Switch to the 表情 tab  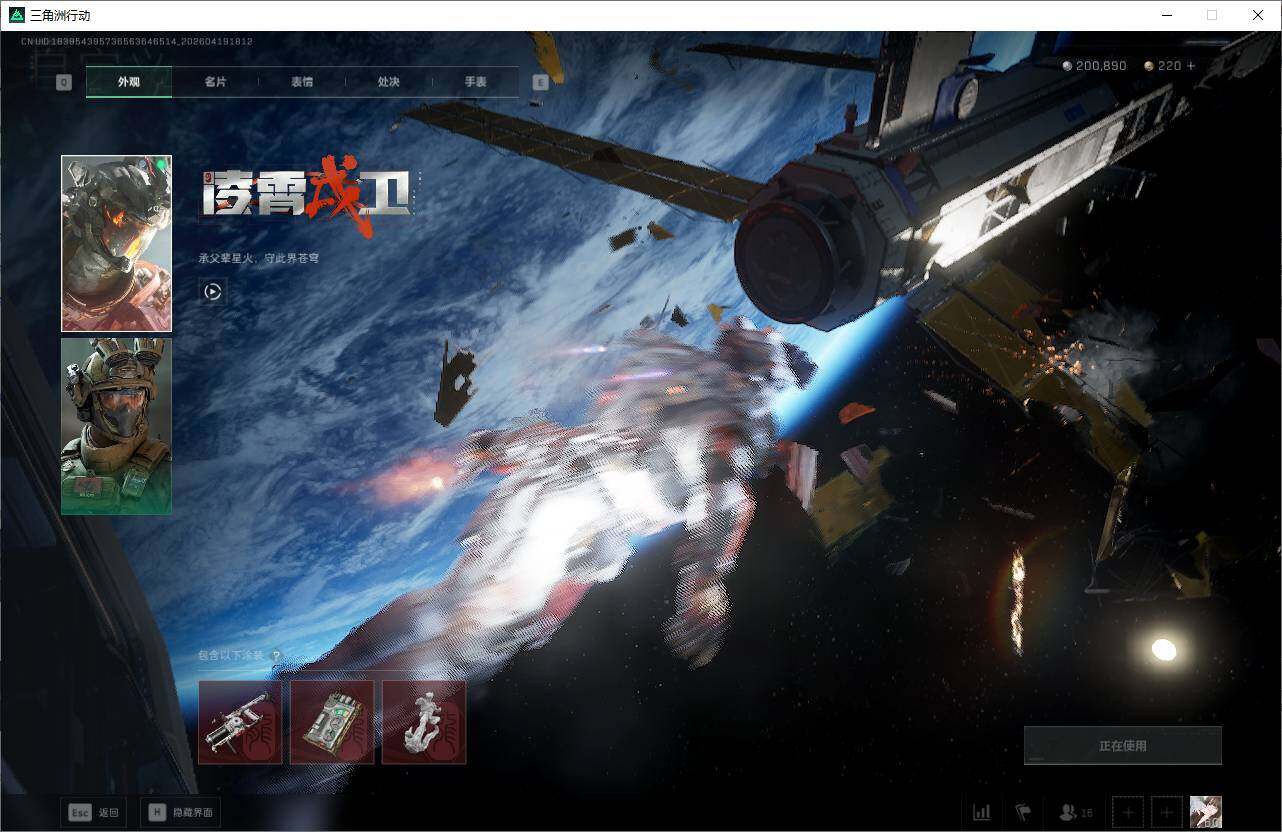301,82
